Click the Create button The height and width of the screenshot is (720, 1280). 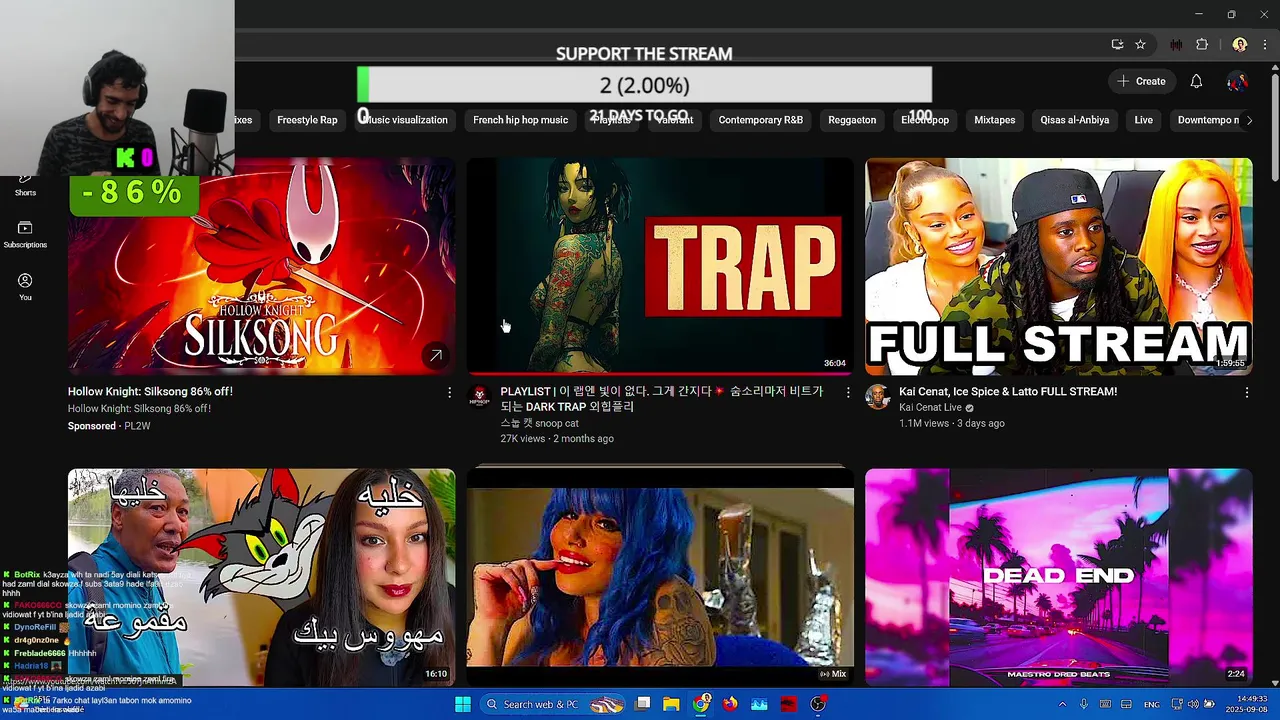[x=1141, y=81]
